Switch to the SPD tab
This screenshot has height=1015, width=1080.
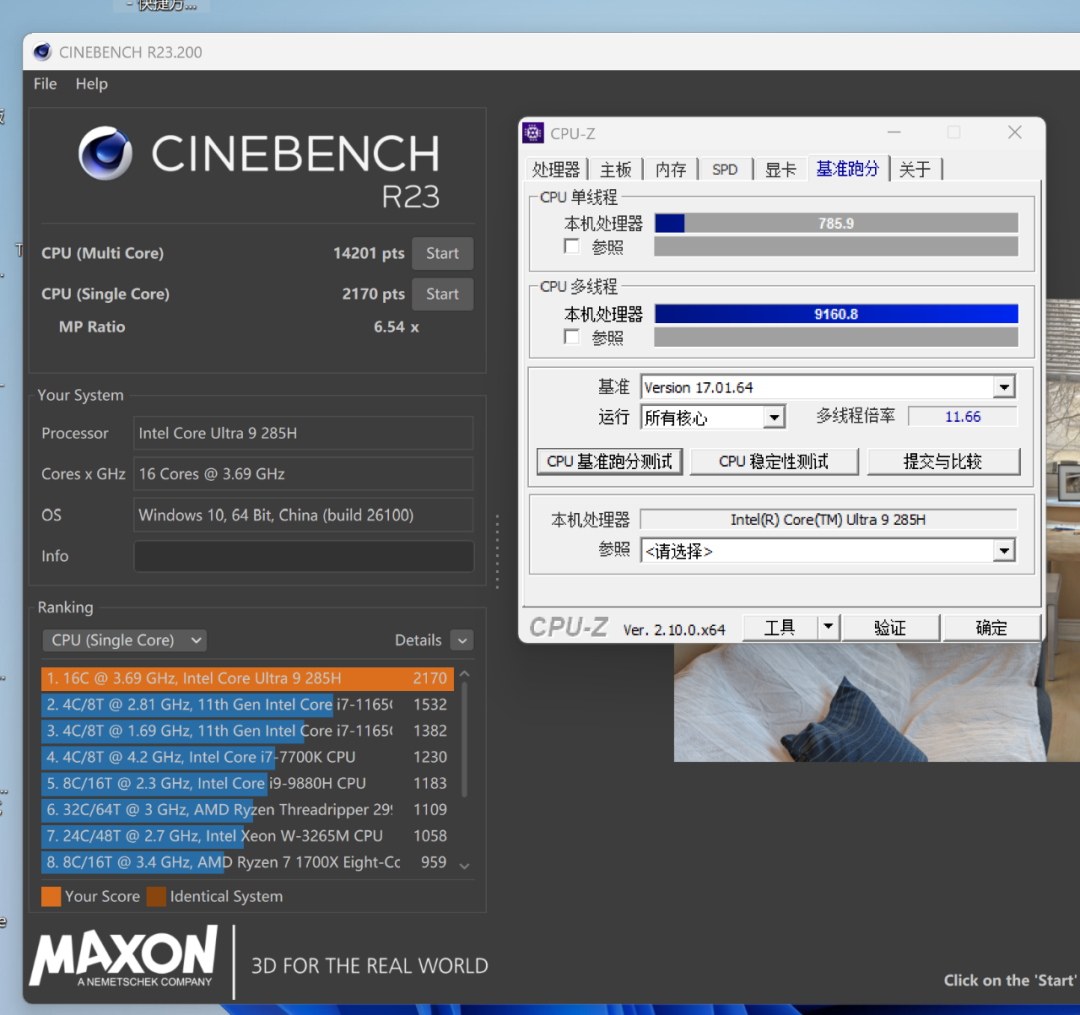(x=725, y=169)
